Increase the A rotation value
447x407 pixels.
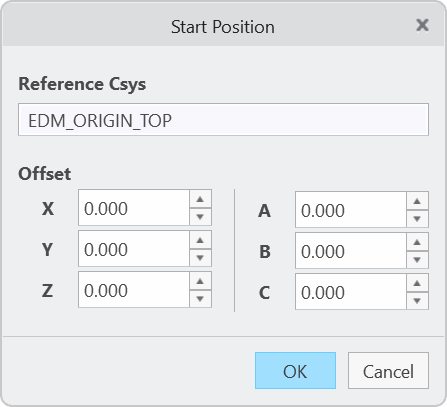(x=417, y=201)
